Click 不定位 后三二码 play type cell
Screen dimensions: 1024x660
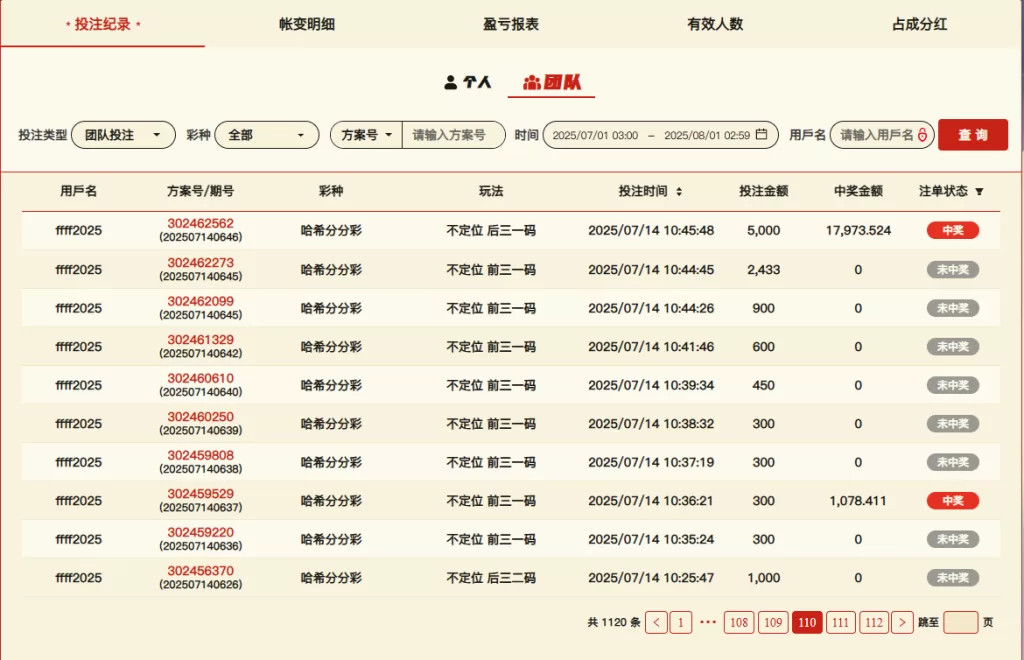pyautogui.click(x=491, y=578)
